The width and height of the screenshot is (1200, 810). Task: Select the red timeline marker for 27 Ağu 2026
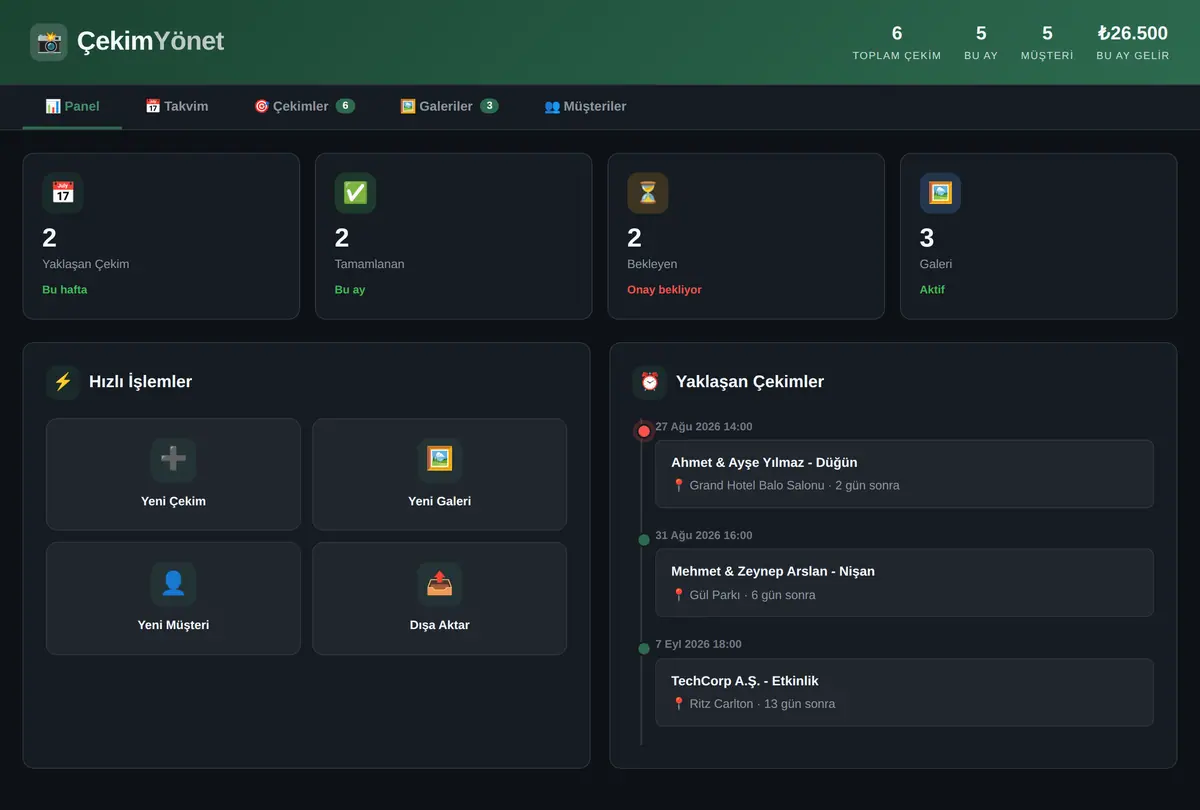[x=644, y=431]
